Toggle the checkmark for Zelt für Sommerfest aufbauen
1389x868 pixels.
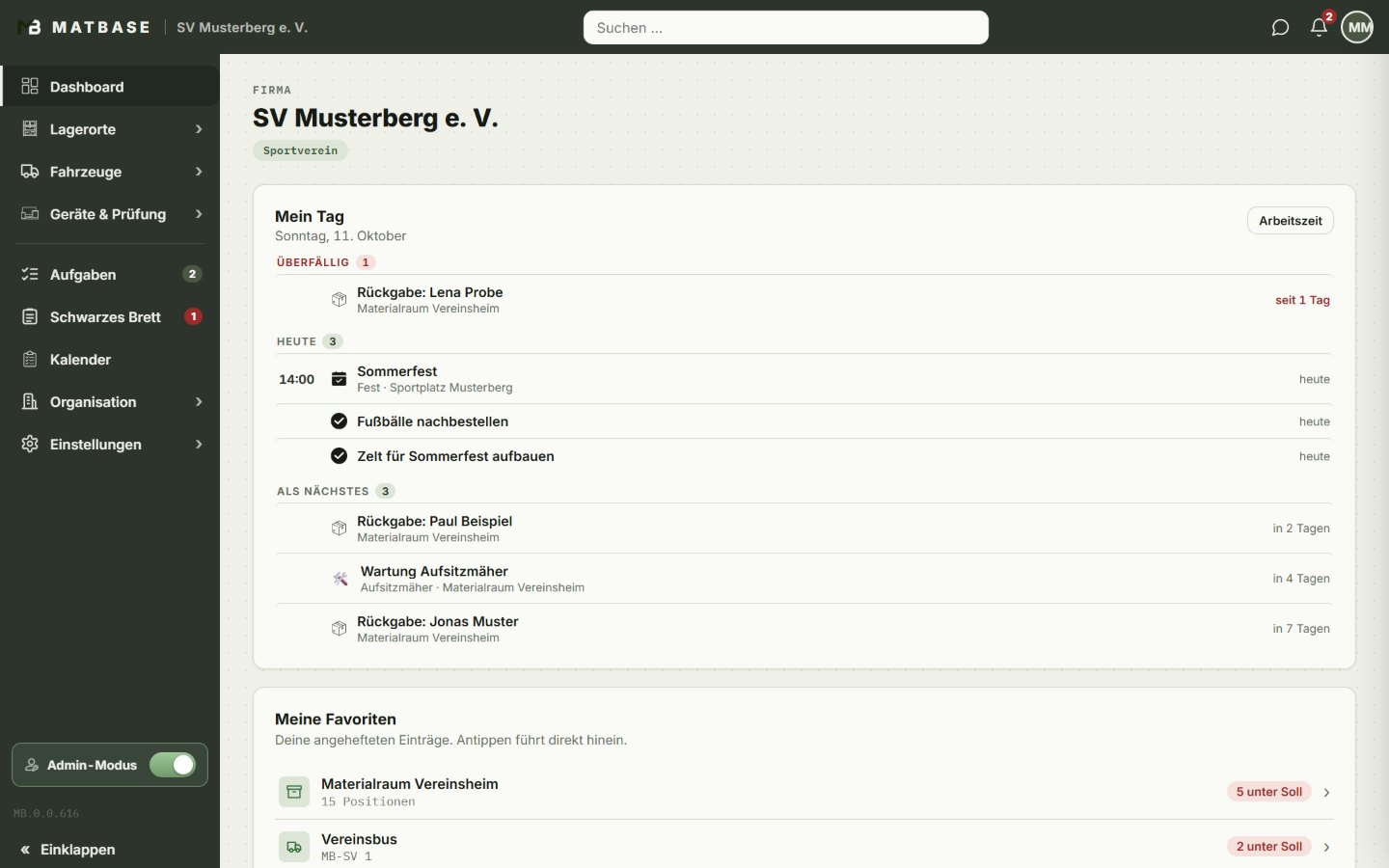pos(339,456)
